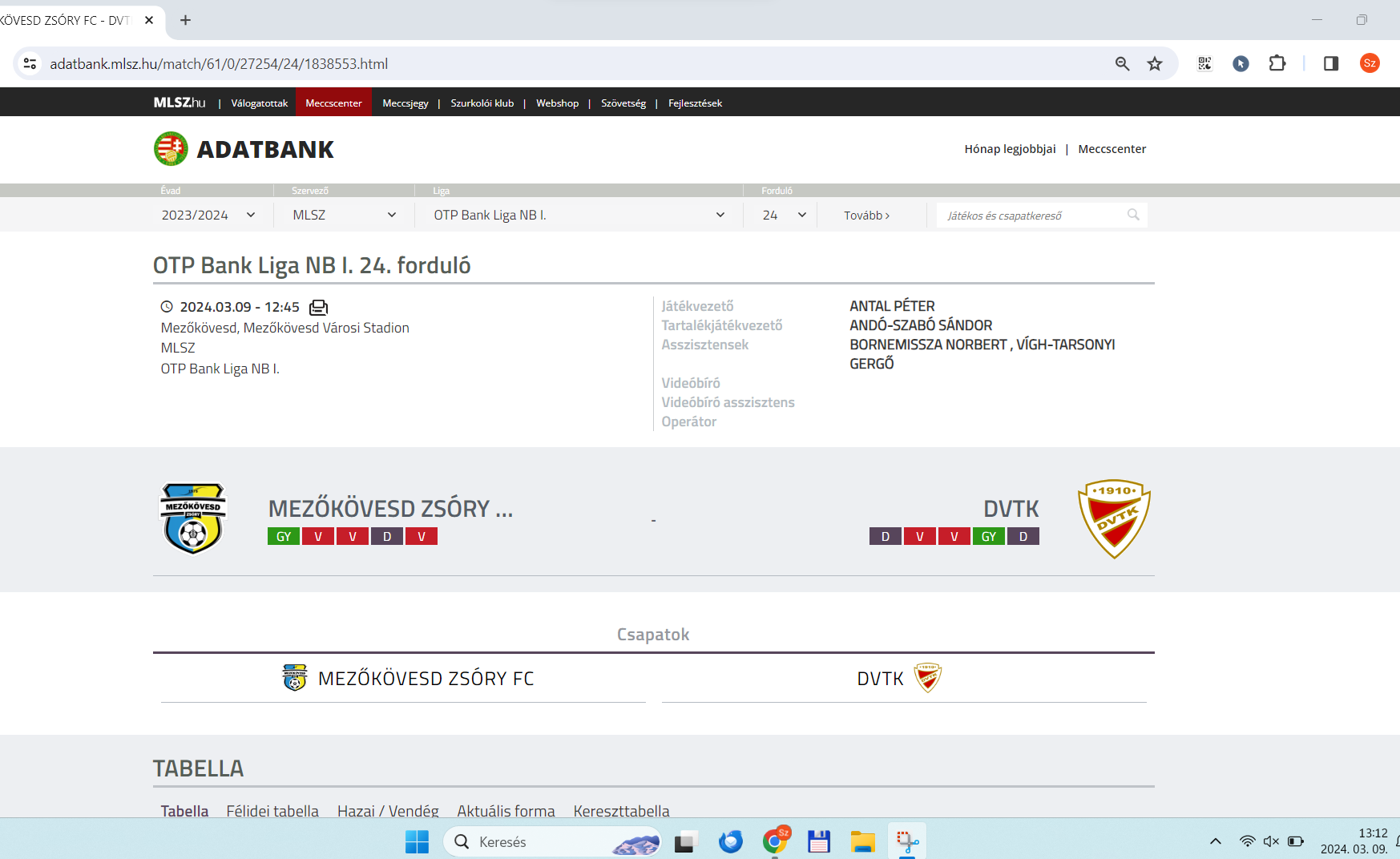Click the Adatbank logo crest

(x=171, y=149)
